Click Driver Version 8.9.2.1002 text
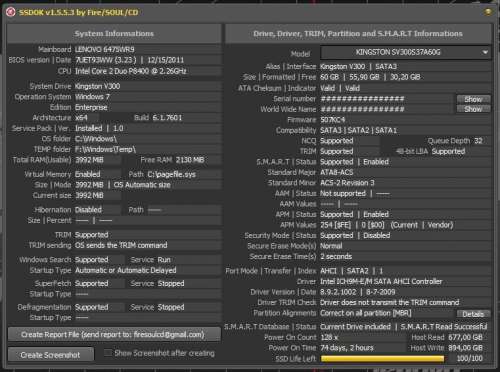 click(x=338, y=292)
